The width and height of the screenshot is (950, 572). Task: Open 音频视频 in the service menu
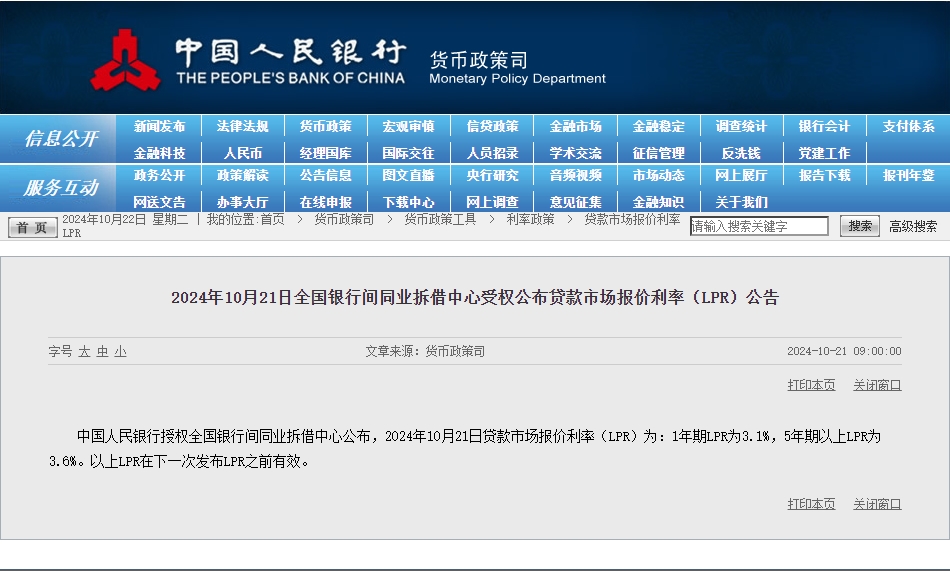coord(575,175)
